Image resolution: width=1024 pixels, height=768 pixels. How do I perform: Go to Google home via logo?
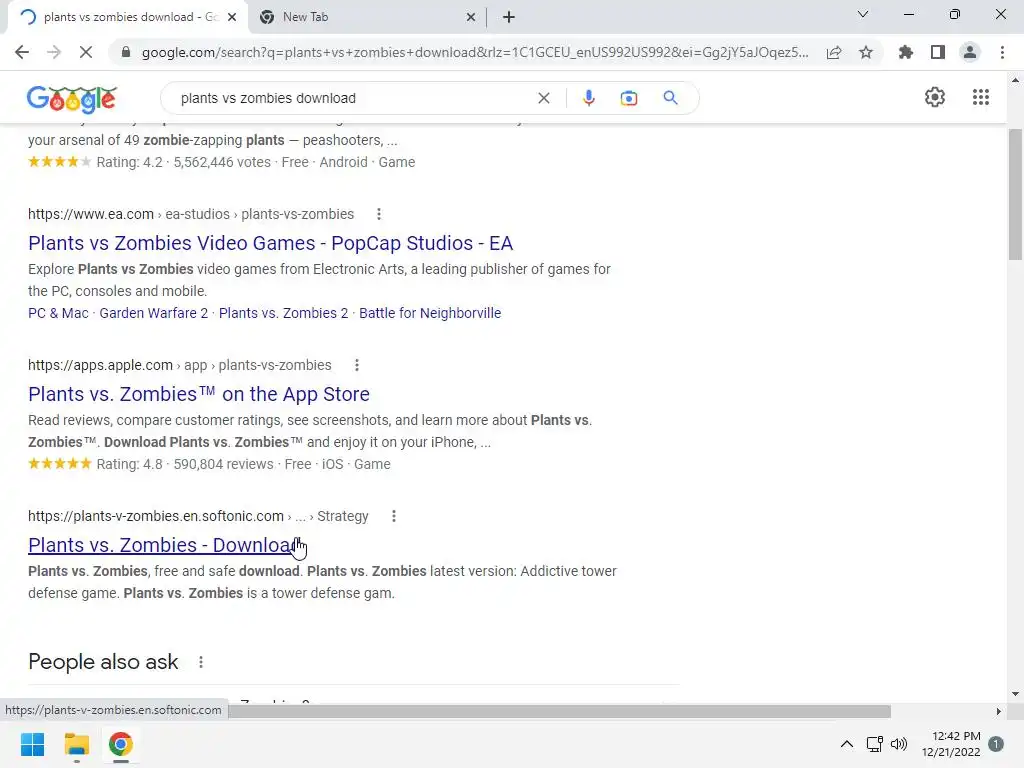point(72,99)
